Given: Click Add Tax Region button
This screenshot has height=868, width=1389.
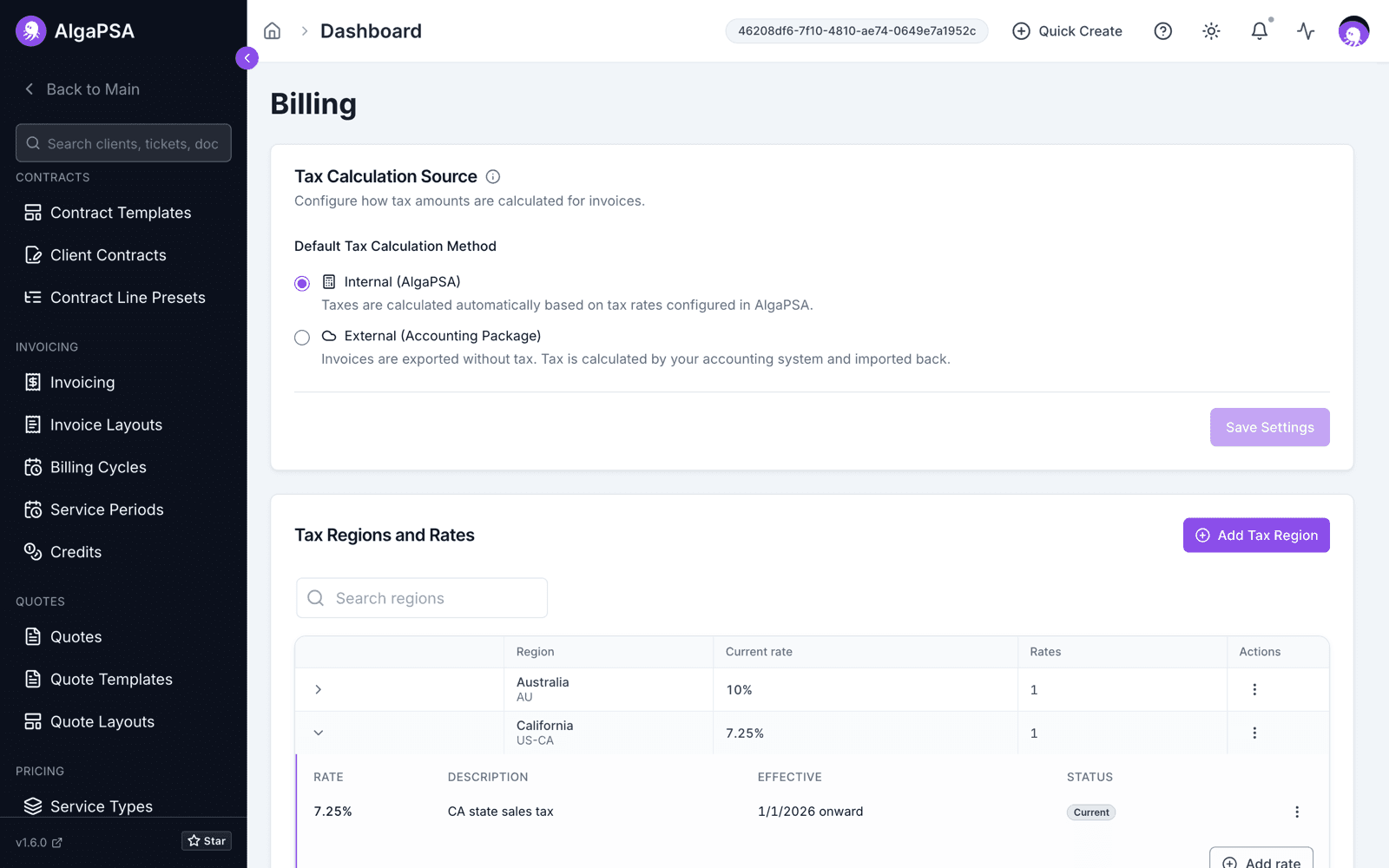Looking at the screenshot, I should tap(1256, 536).
